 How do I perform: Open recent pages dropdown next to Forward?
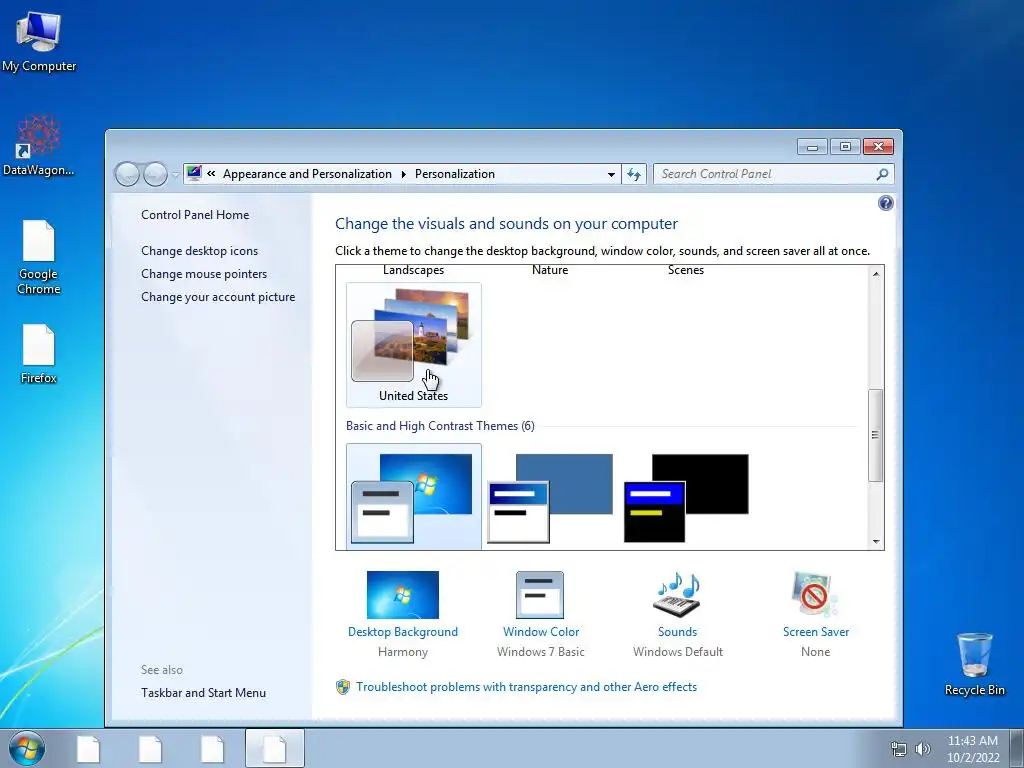click(x=175, y=175)
